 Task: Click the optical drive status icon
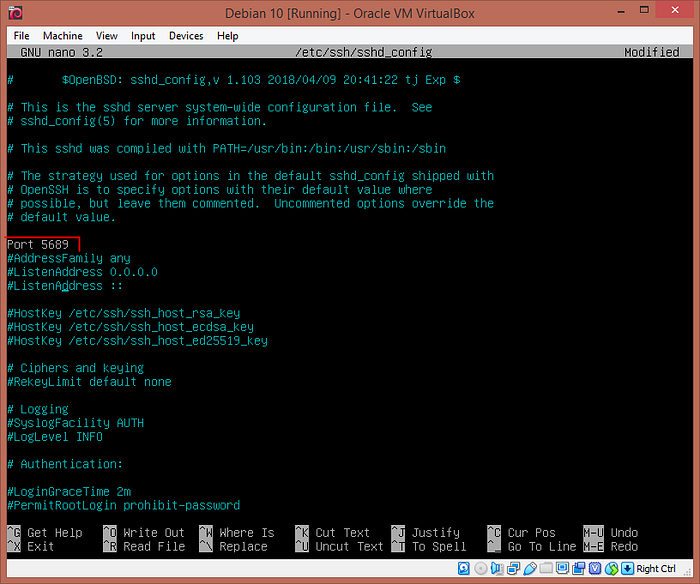click(x=480, y=568)
